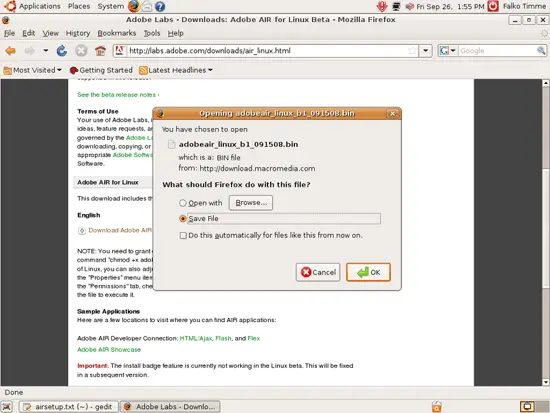
Task: Click the red power/shutdown icon
Action: 493,6
